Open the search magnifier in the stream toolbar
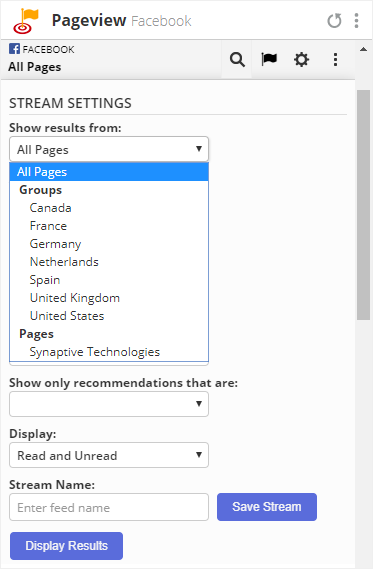This screenshot has width=373, height=569. (237, 60)
